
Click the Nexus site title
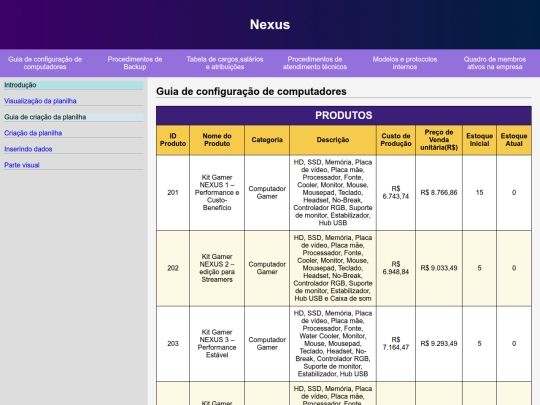click(x=270, y=24)
